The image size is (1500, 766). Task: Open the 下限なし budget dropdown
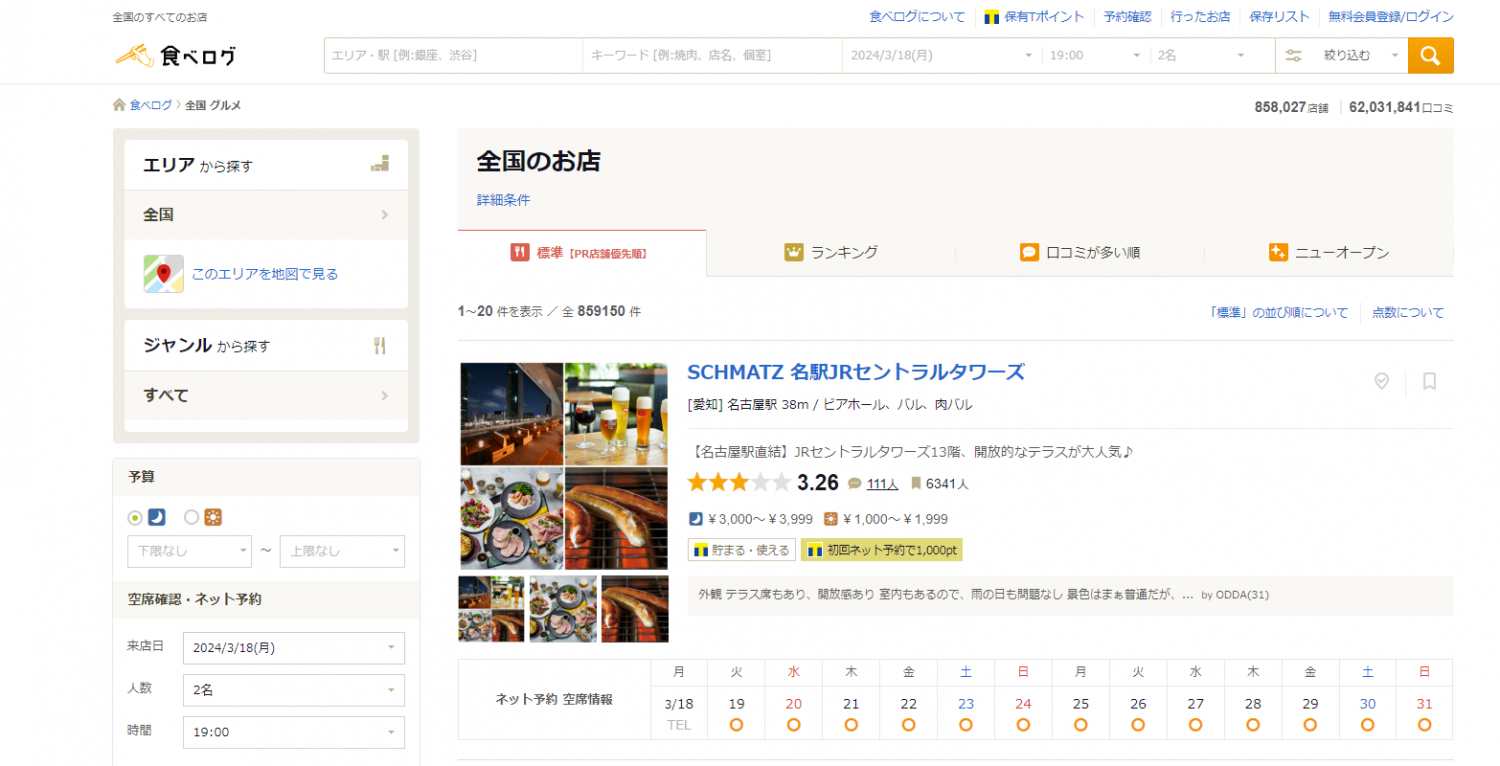[189, 551]
